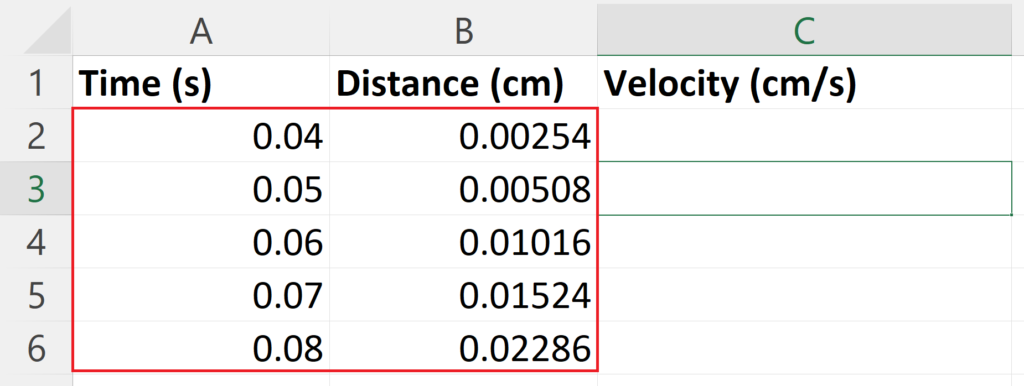Select row 3 header

point(36,189)
